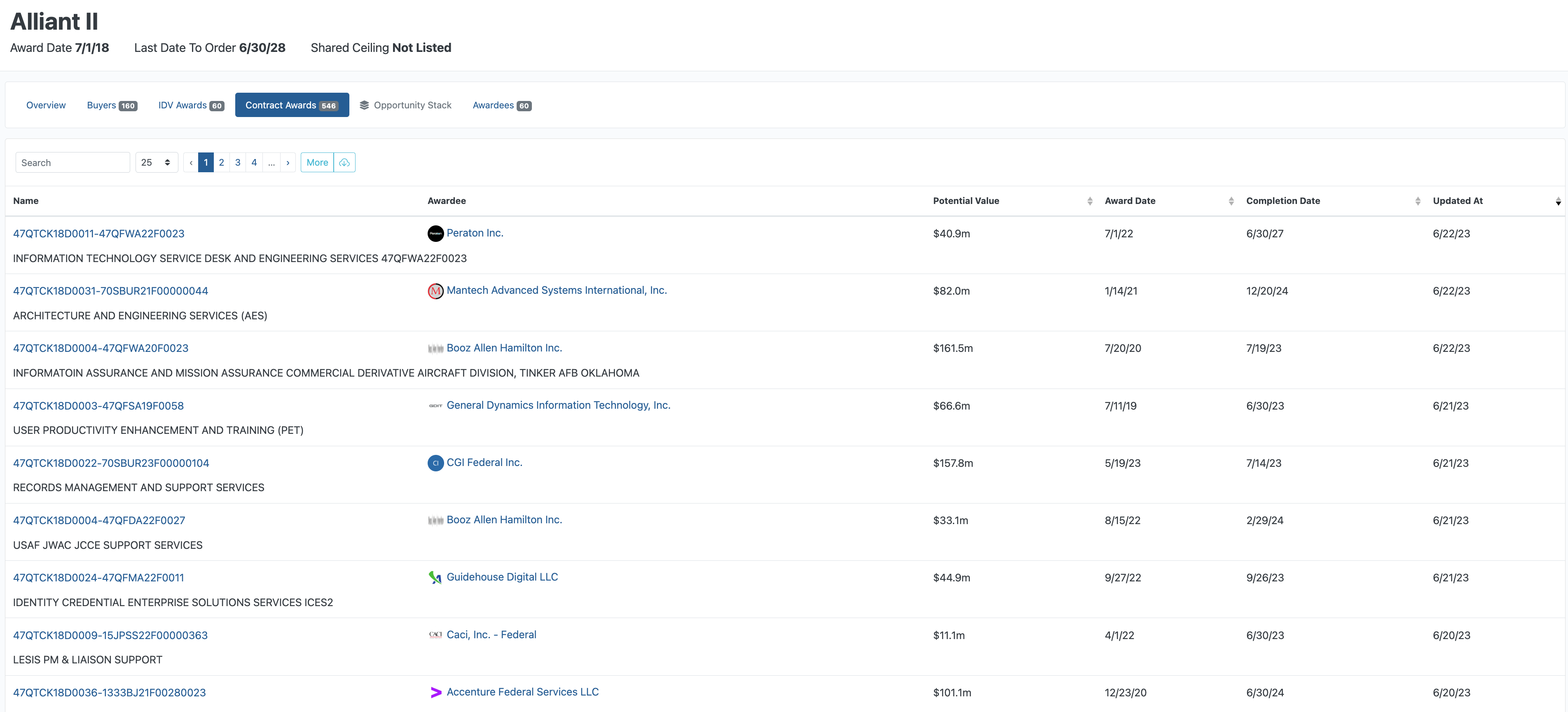Screen dimensions: 1568x712
Task: Click the Mantech red M logo icon
Action: pos(435,291)
